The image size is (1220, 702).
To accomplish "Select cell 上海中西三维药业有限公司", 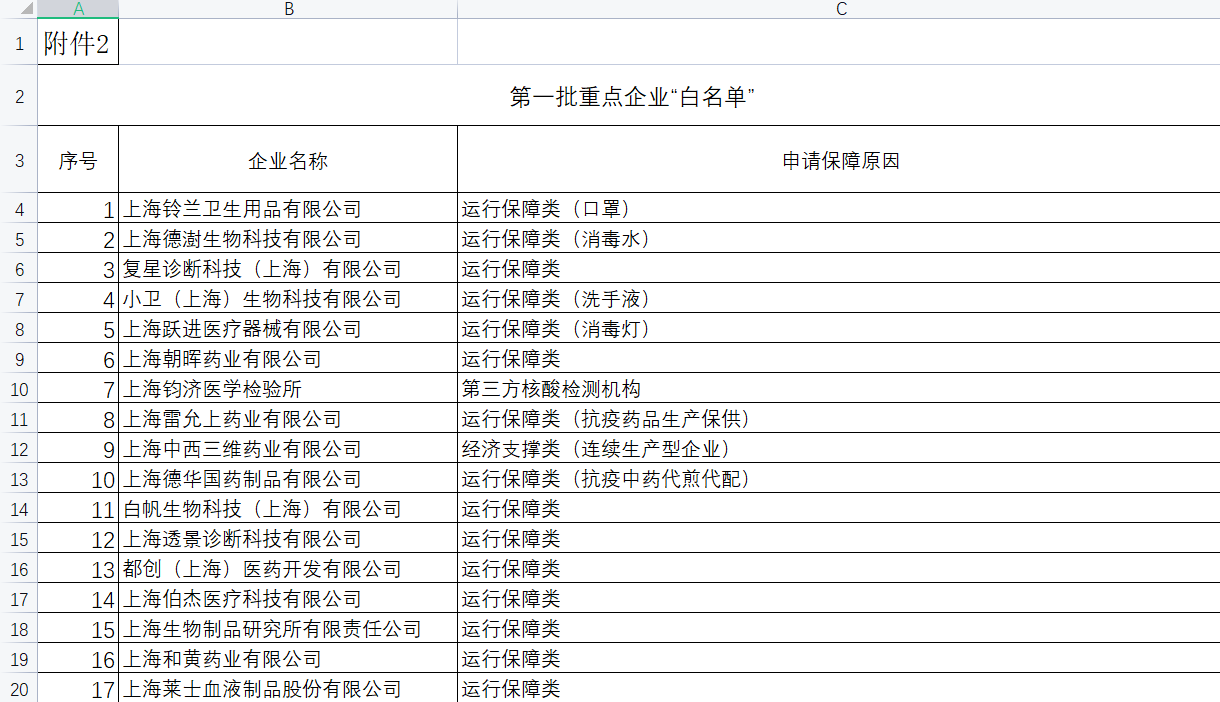I will pyautogui.click(x=288, y=449).
